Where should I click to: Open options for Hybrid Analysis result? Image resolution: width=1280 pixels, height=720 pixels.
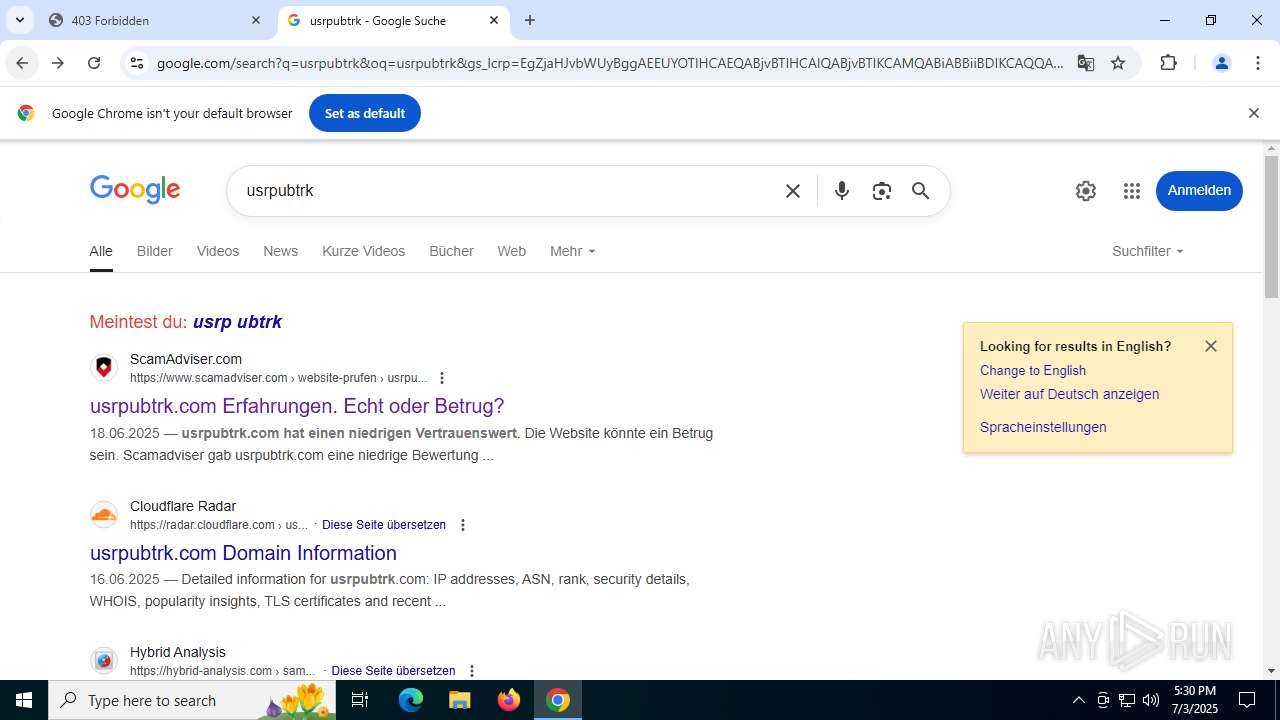472,671
